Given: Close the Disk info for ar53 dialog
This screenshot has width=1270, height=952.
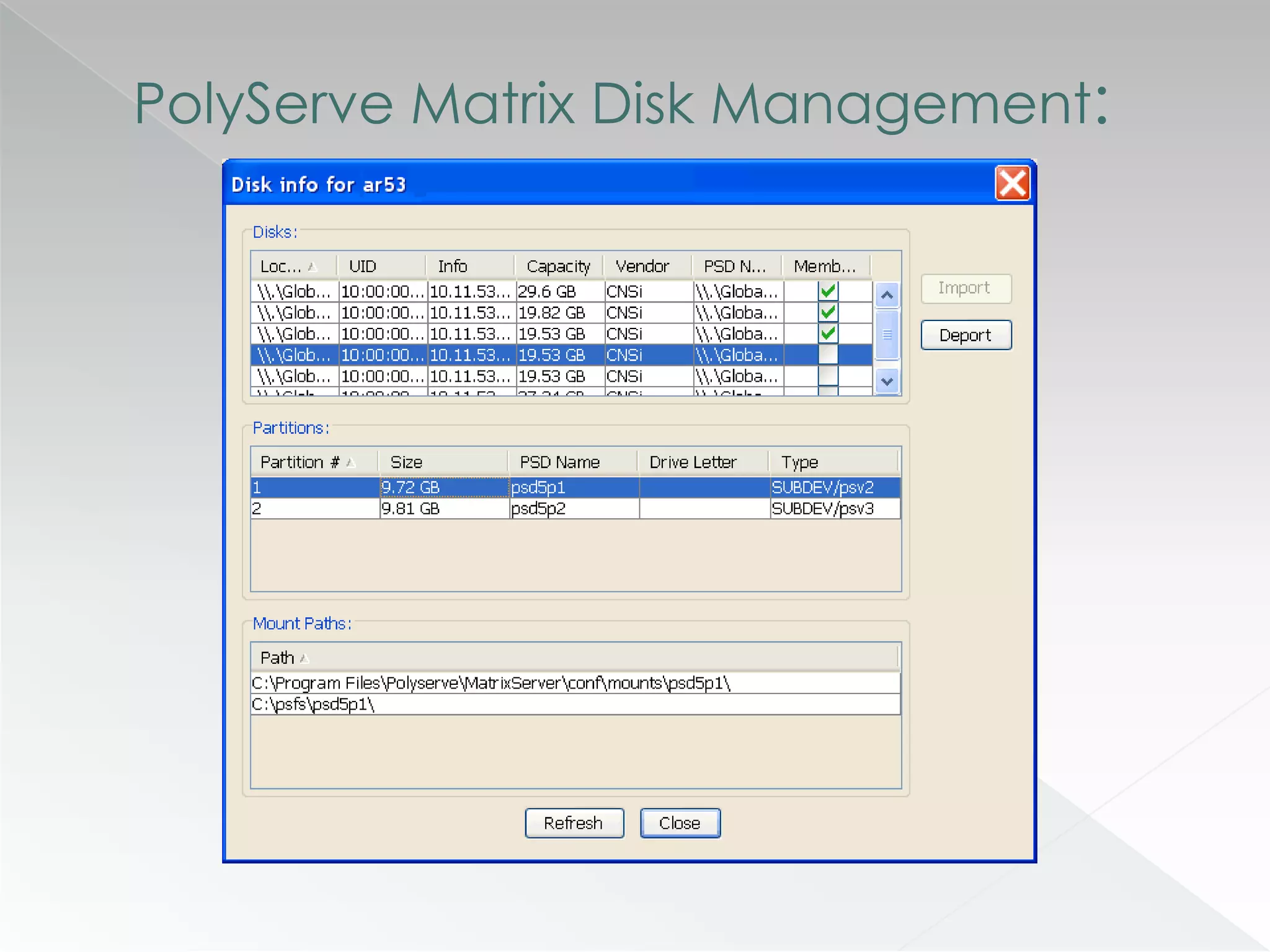Looking at the screenshot, I should pos(1012,183).
